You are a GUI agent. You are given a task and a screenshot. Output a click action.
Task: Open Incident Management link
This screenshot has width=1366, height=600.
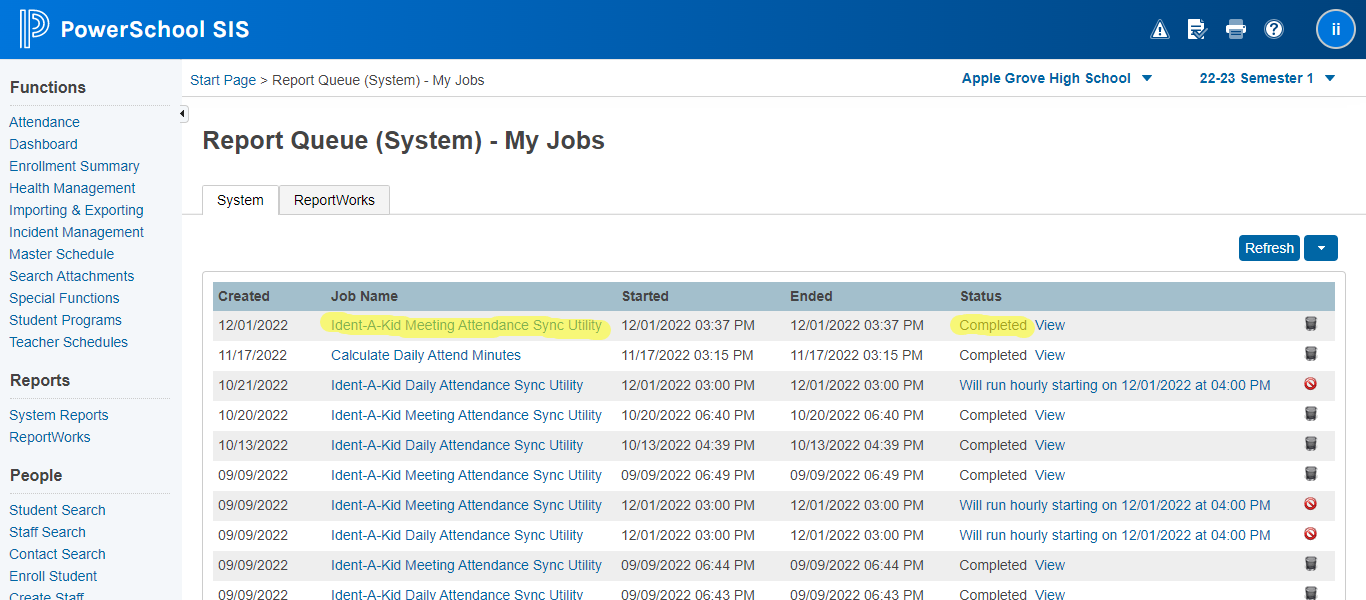click(76, 232)
